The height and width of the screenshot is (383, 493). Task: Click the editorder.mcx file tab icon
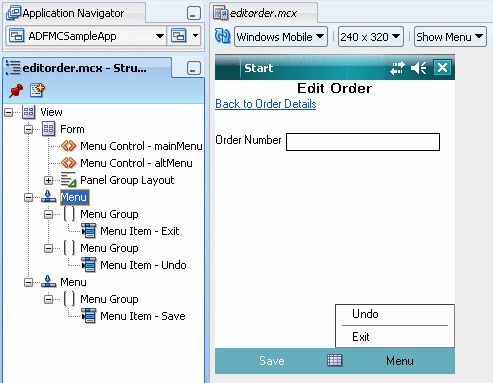(x=221, y=13)
